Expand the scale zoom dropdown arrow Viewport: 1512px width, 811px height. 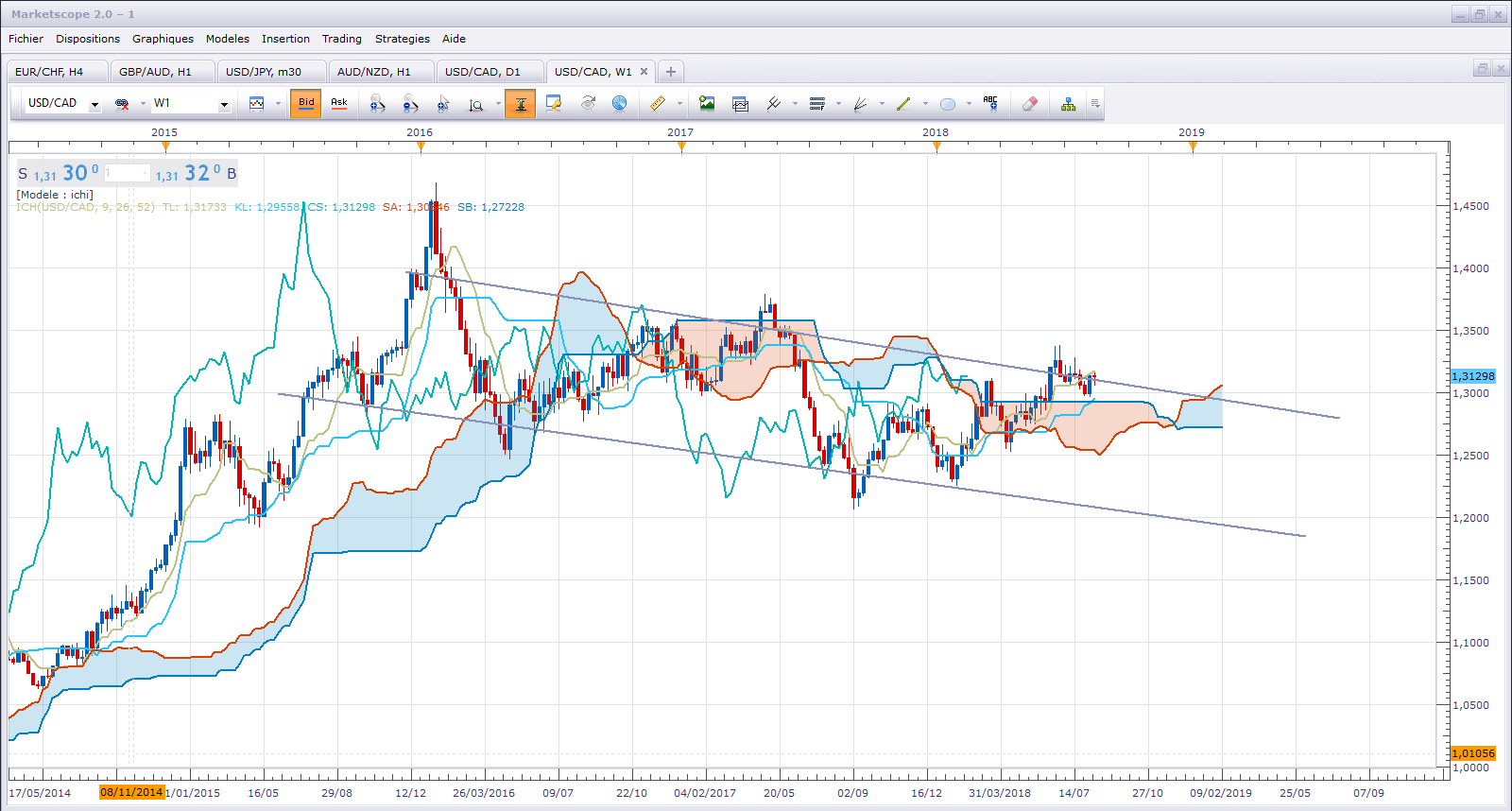click(x=498, y=104)
